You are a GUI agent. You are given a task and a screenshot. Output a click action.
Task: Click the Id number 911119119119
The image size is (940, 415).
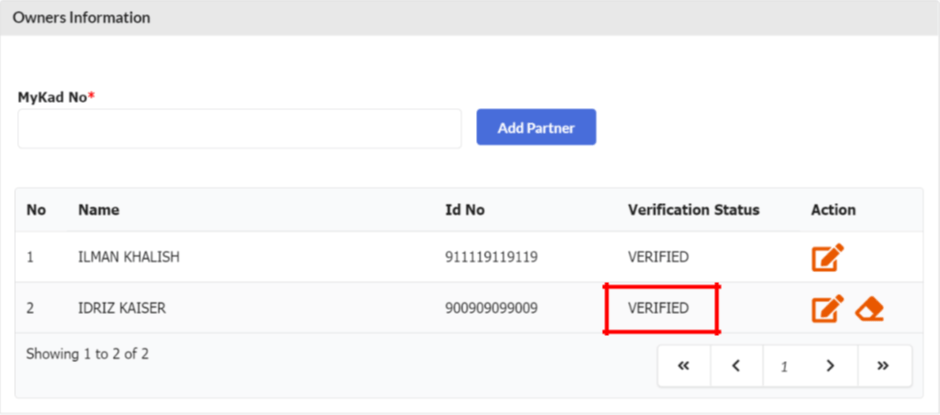[491, 258]
